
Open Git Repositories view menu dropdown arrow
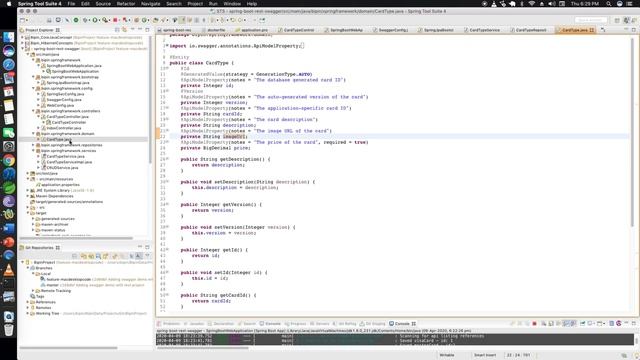tap(147, 256)
